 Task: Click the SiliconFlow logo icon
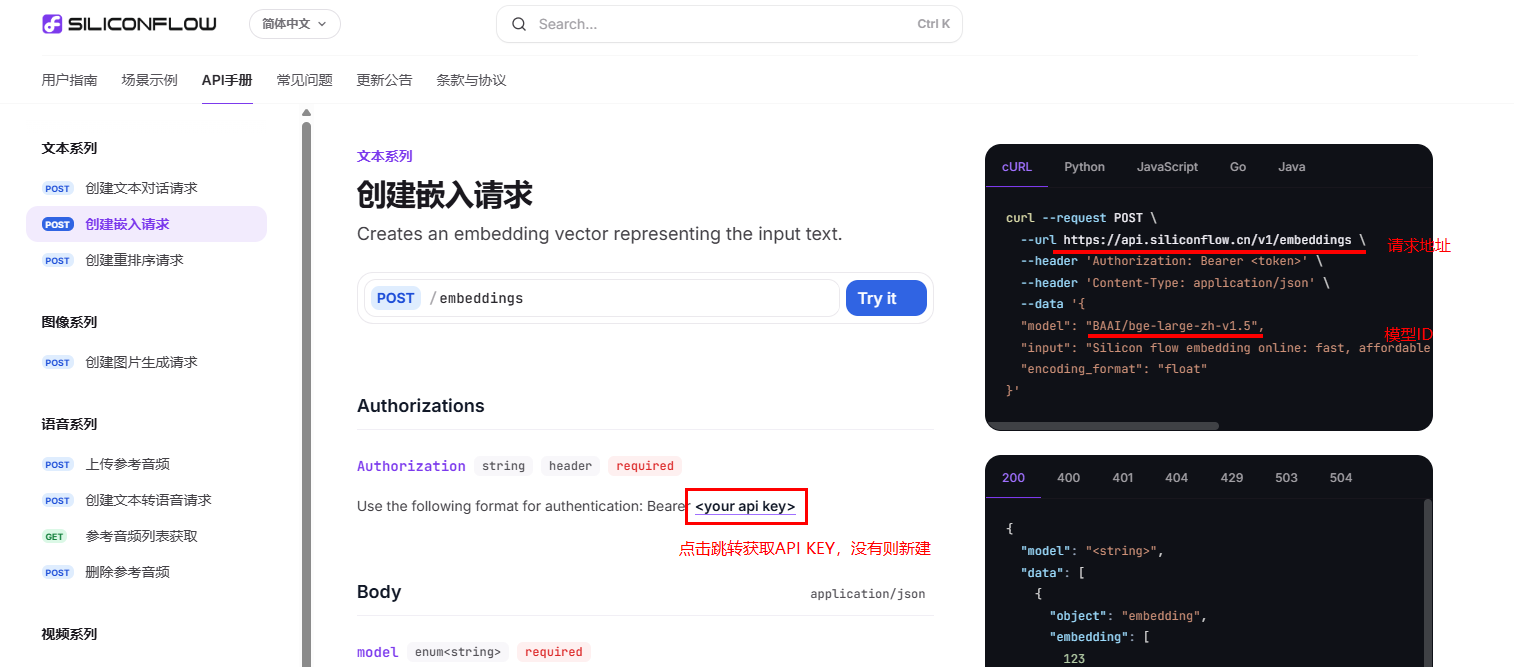pos(52,24)
